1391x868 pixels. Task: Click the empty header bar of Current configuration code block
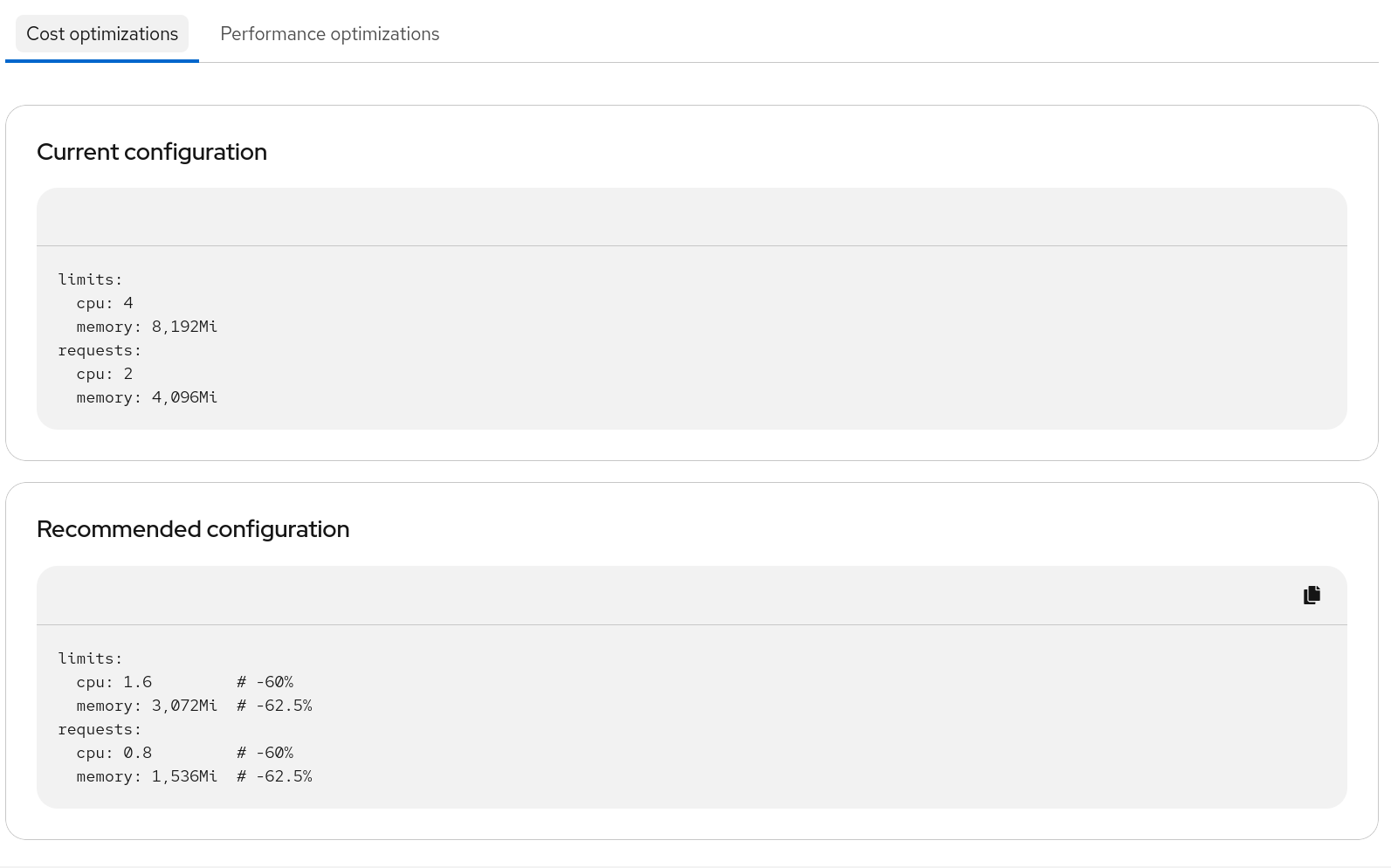(x=692, y=217)
